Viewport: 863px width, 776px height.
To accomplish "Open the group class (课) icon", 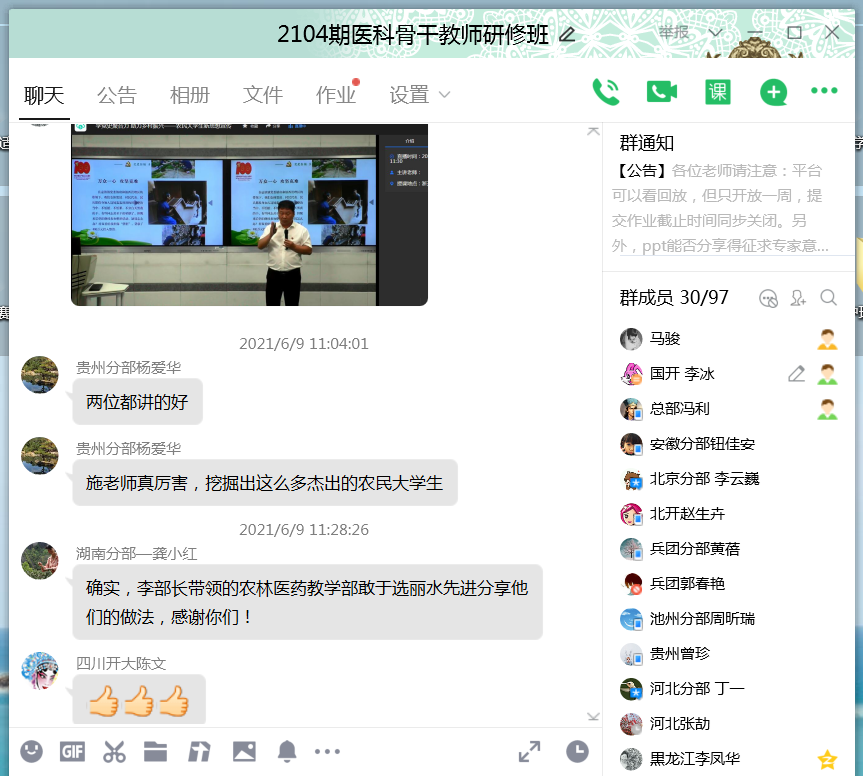I will pos(717,92).
